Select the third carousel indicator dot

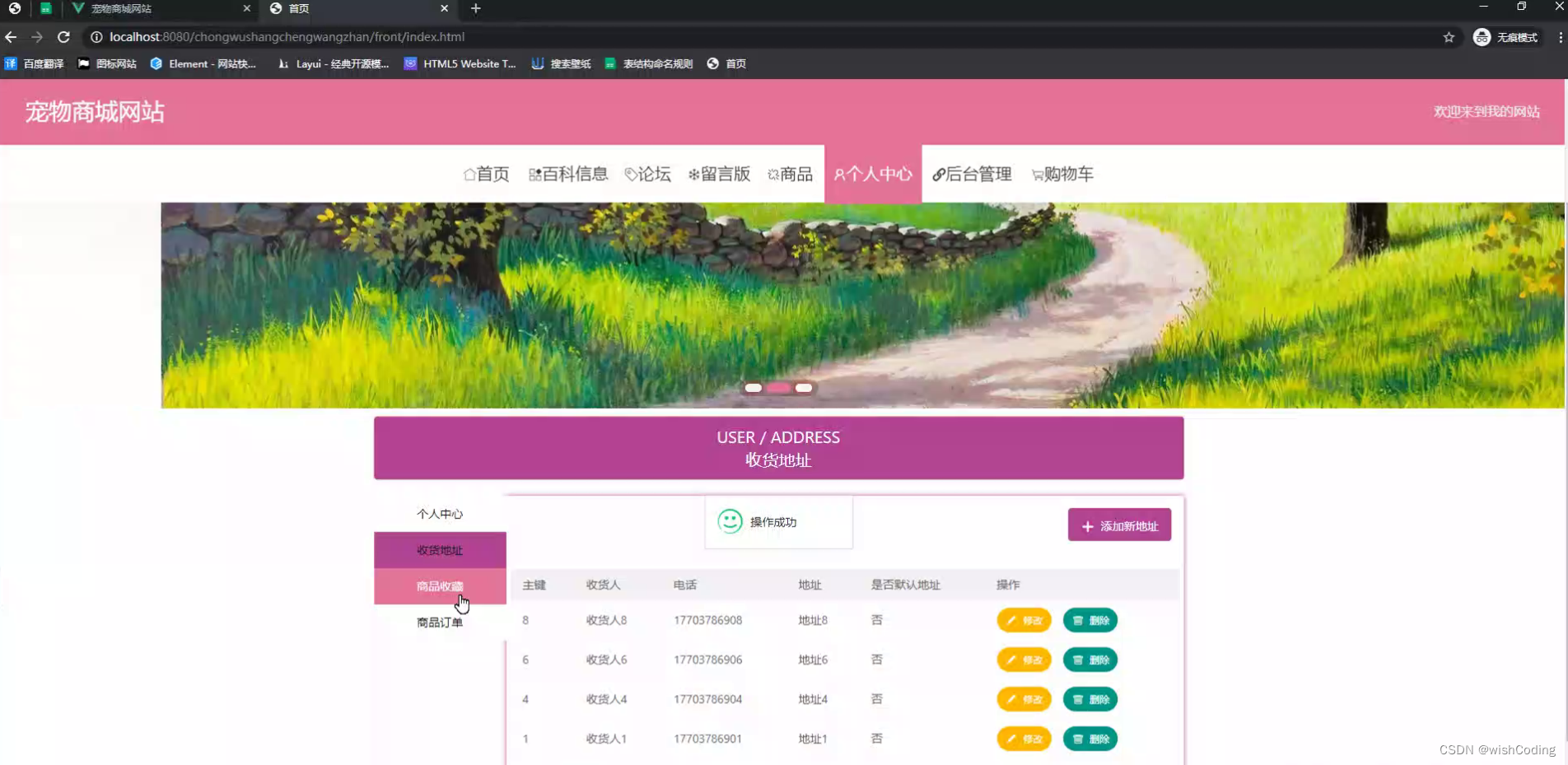coord(804,388)
